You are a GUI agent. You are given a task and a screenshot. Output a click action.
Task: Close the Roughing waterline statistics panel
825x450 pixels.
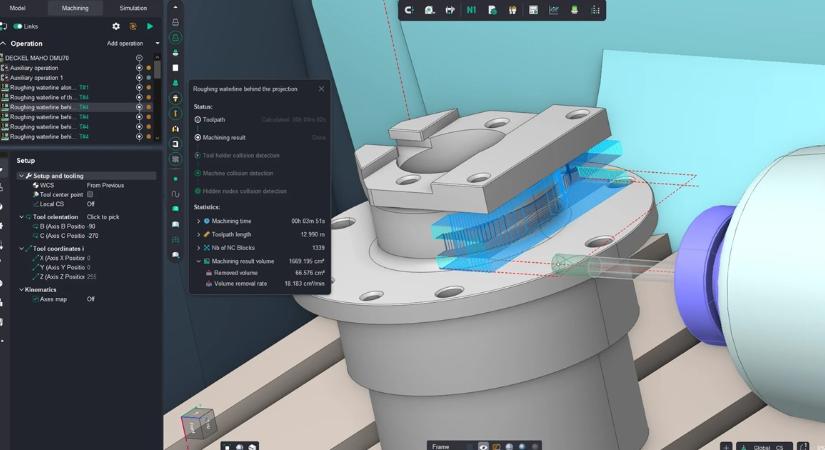click(321, 89)
